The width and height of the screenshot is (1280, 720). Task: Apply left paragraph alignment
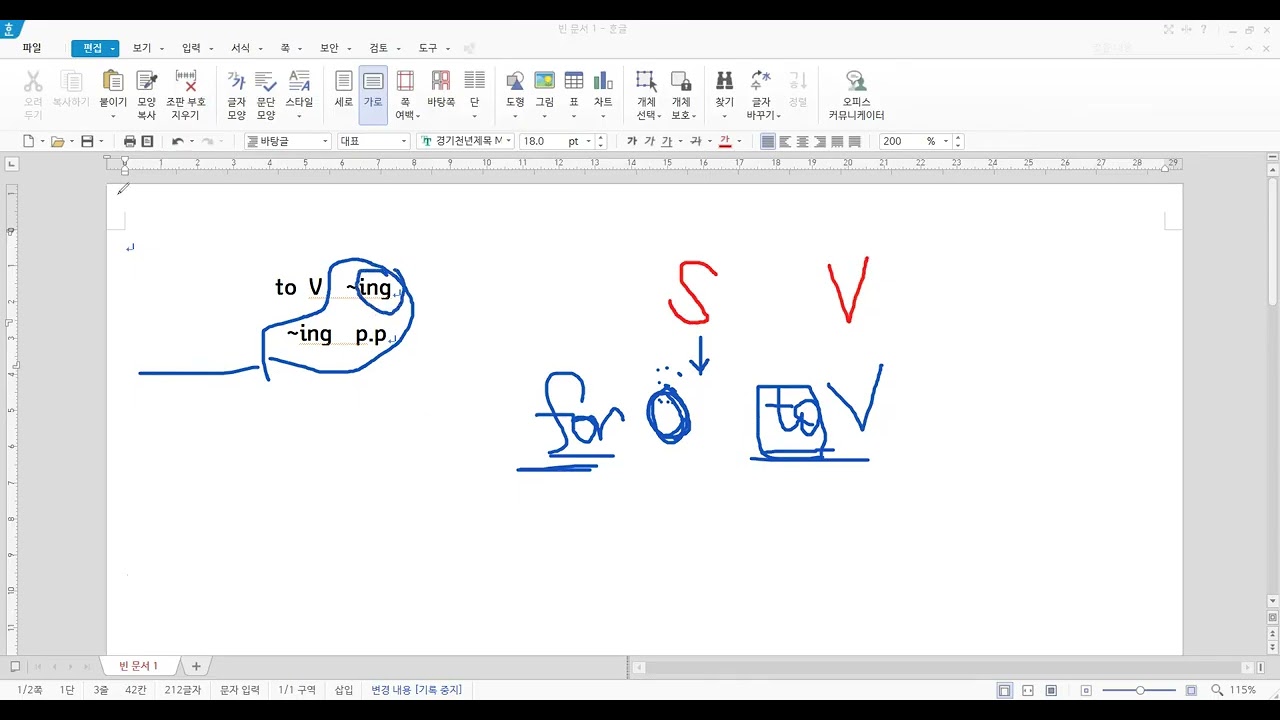[x=785, y=141]
